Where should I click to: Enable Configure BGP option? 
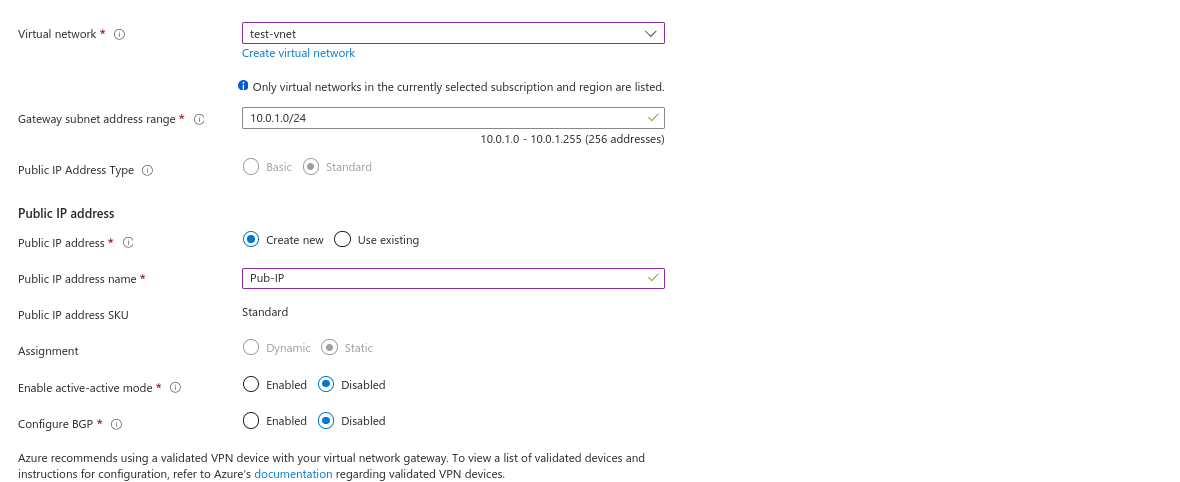(x=251, y=421)
